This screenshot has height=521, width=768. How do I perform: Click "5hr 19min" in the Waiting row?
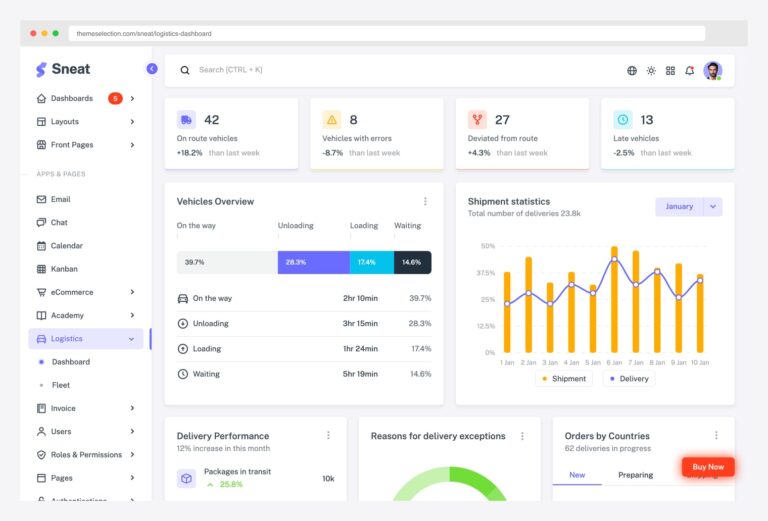(x=360, y=374)
